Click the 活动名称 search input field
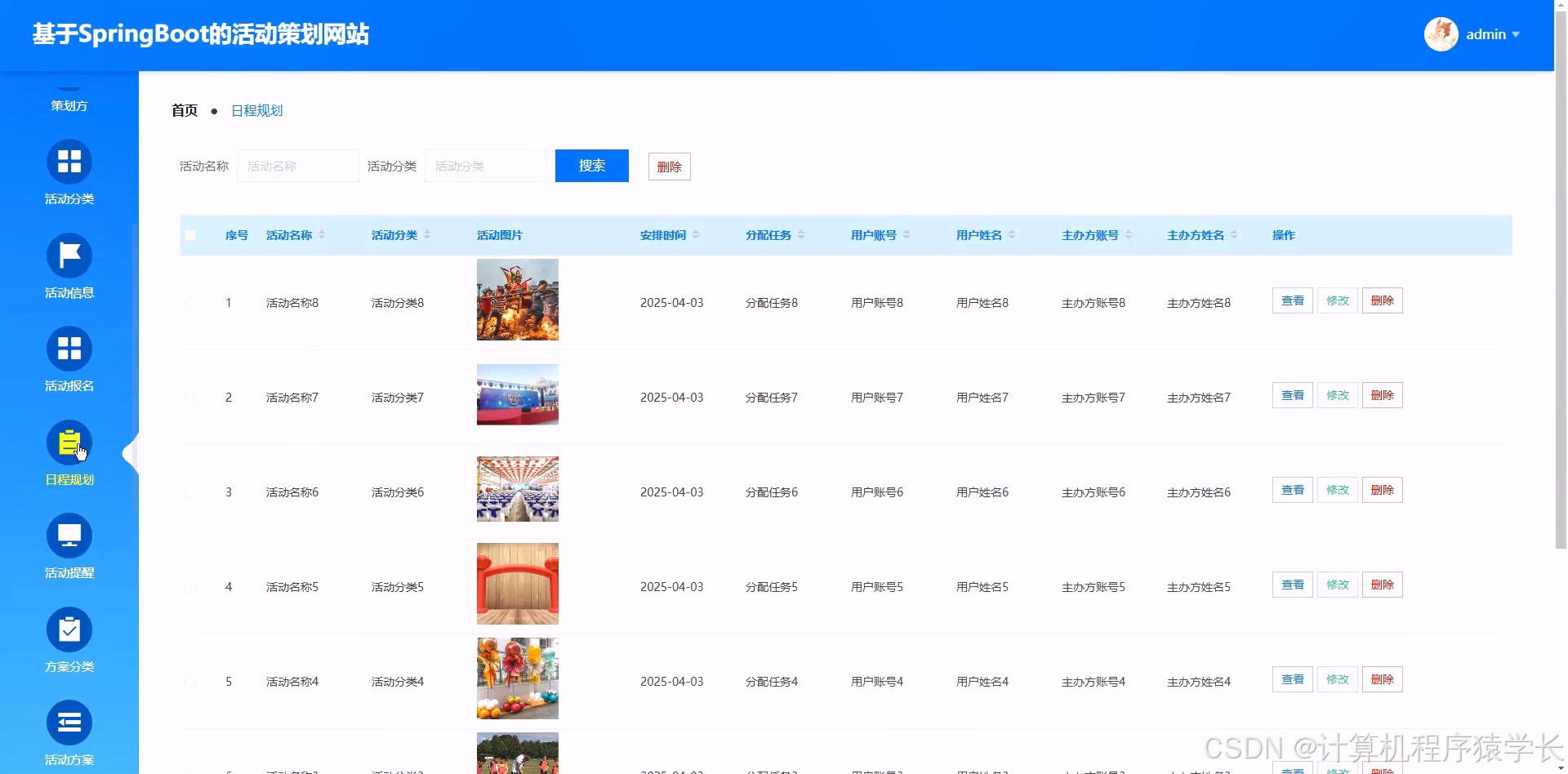 [x=297, y=166]
